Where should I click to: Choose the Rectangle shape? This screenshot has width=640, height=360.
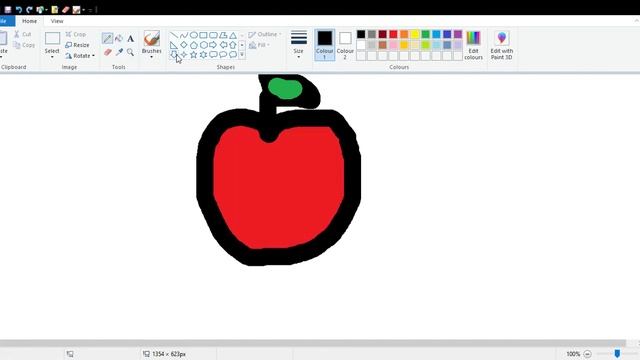[x=203, y=35]
